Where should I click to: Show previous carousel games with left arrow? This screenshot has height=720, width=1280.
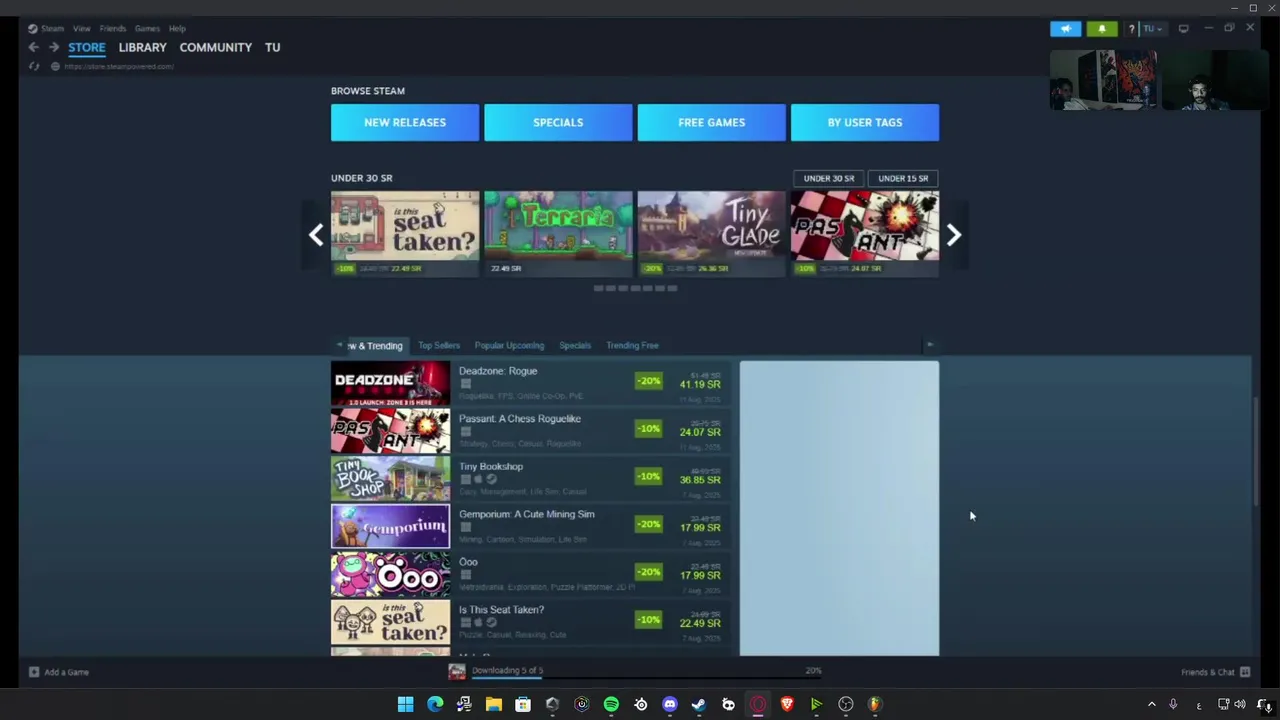coord(316,235)
